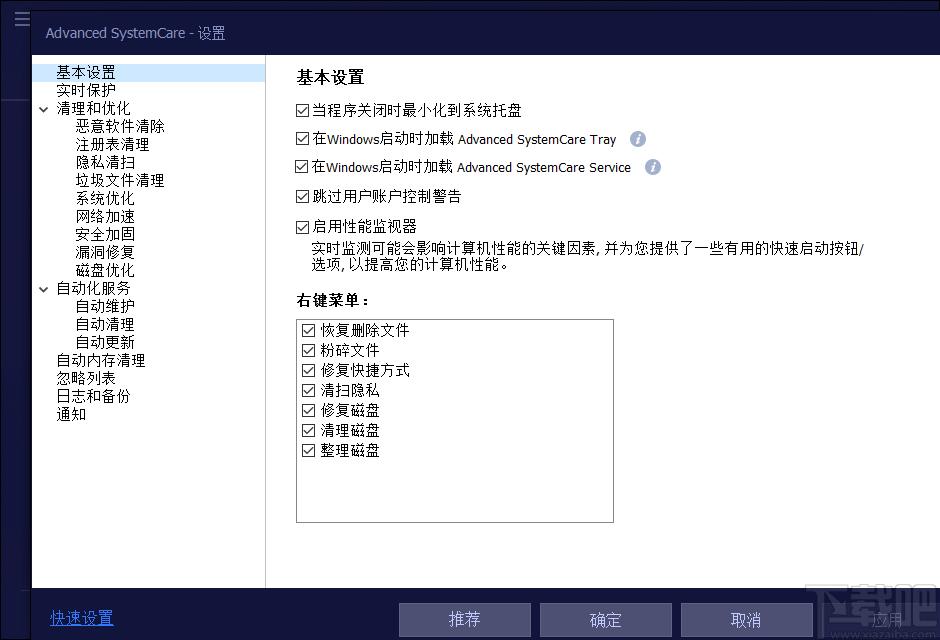
Task: Open 自动清理 settings
Action: (x=105, y=324)
